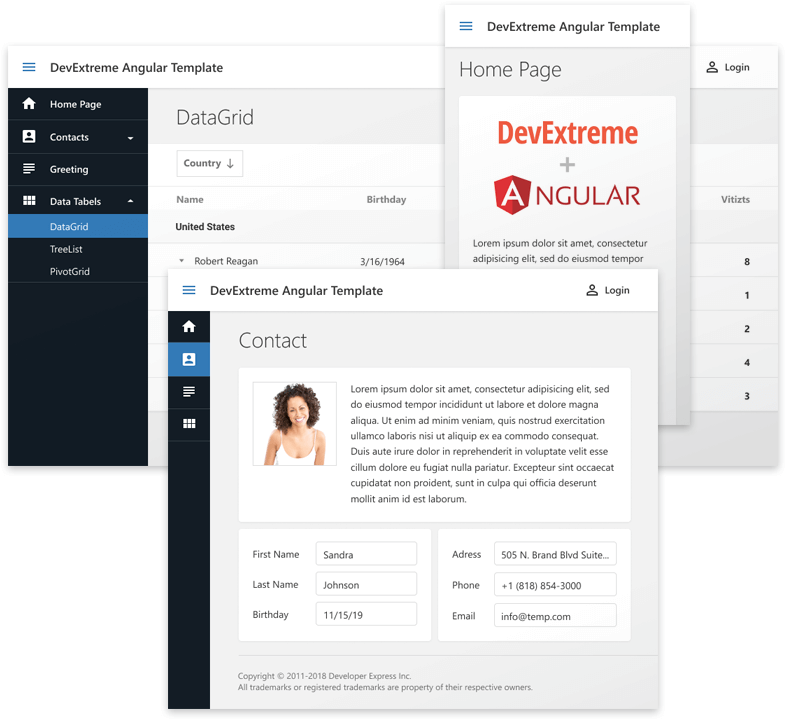Sort by the Birthday column header
Viewport: 790px width, 720px height.
386,200
